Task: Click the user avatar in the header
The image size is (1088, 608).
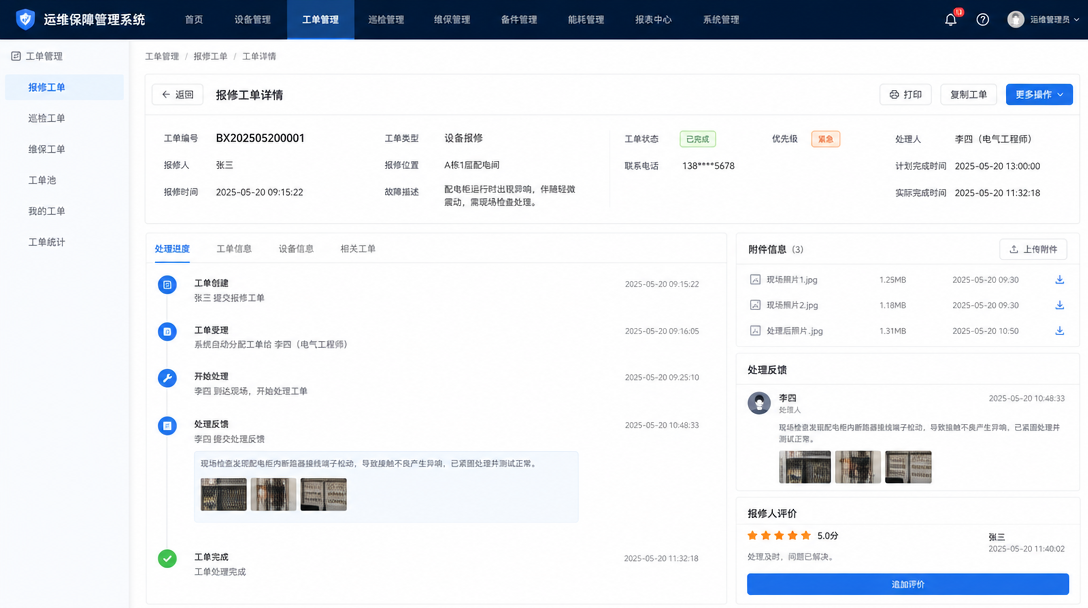Action: (x=1015, y=19)
